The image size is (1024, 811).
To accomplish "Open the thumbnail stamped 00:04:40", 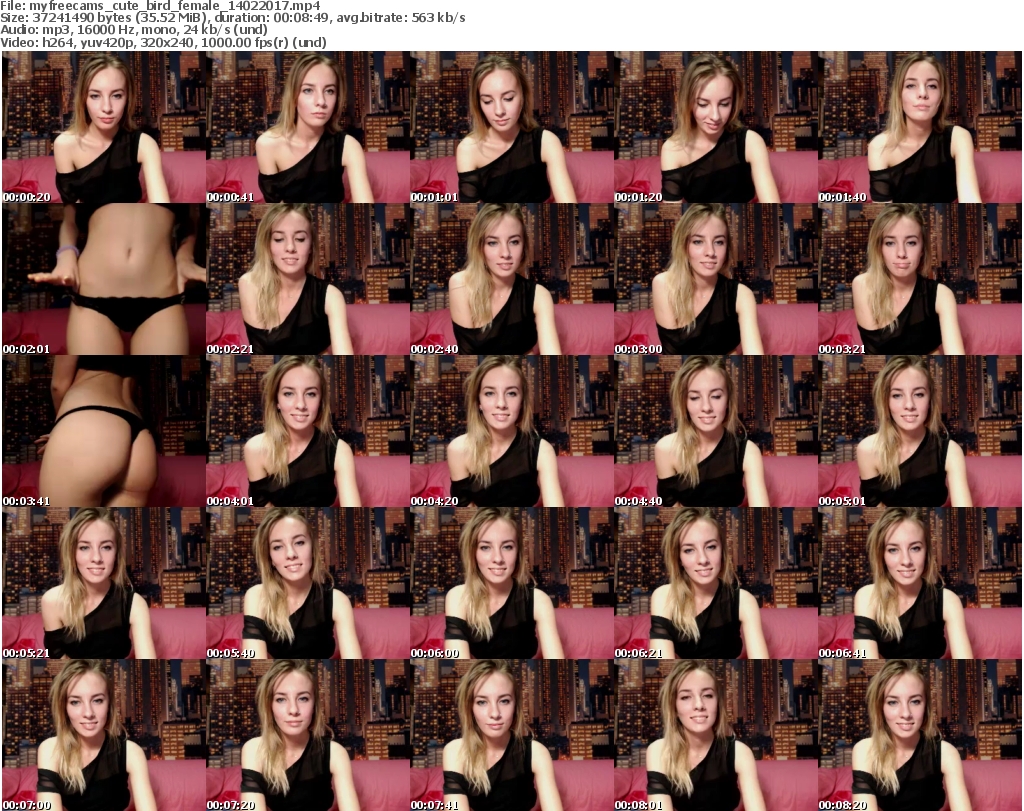I will pyautogui.click(x=716, y=432).
